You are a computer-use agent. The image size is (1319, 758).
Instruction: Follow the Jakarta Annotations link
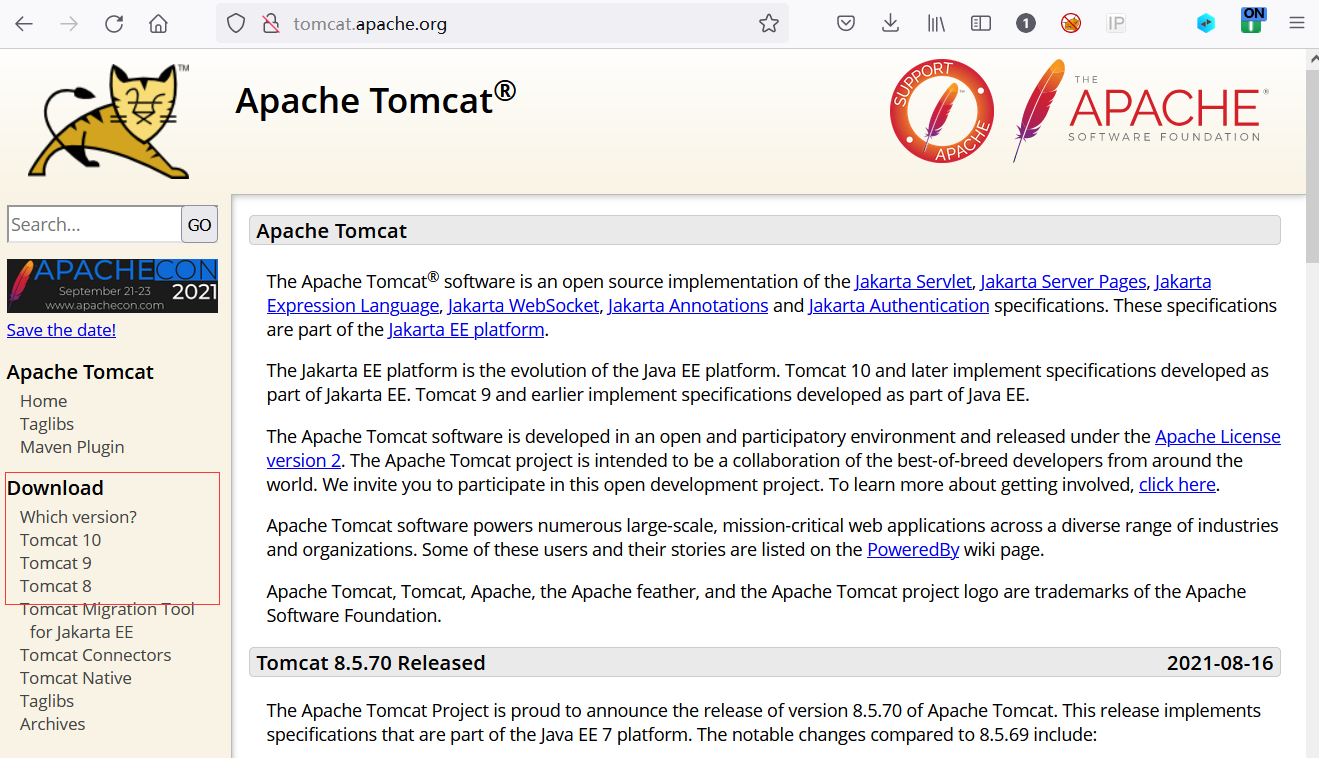click(x=688, y=305)
